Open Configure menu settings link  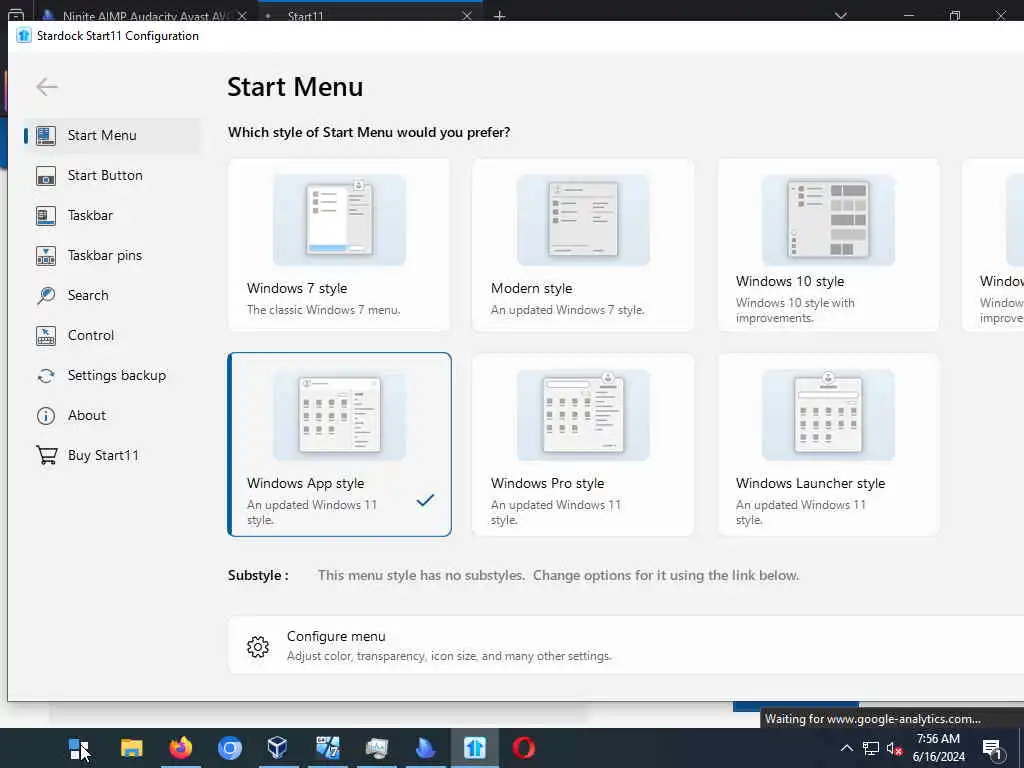[x=626, y=645]
